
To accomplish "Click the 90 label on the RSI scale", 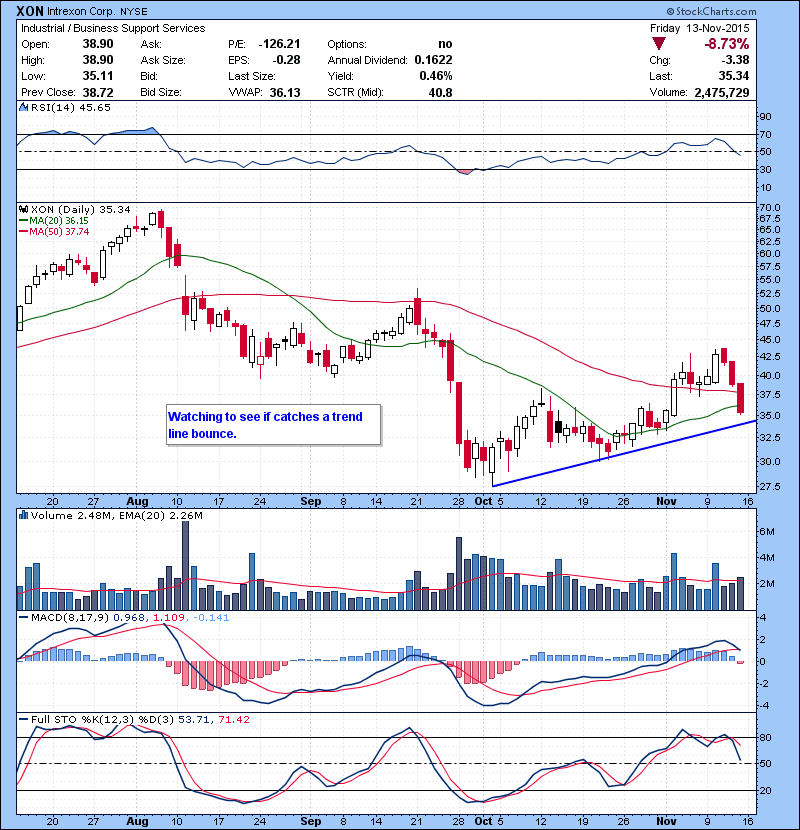I will (x=765, y=116).
